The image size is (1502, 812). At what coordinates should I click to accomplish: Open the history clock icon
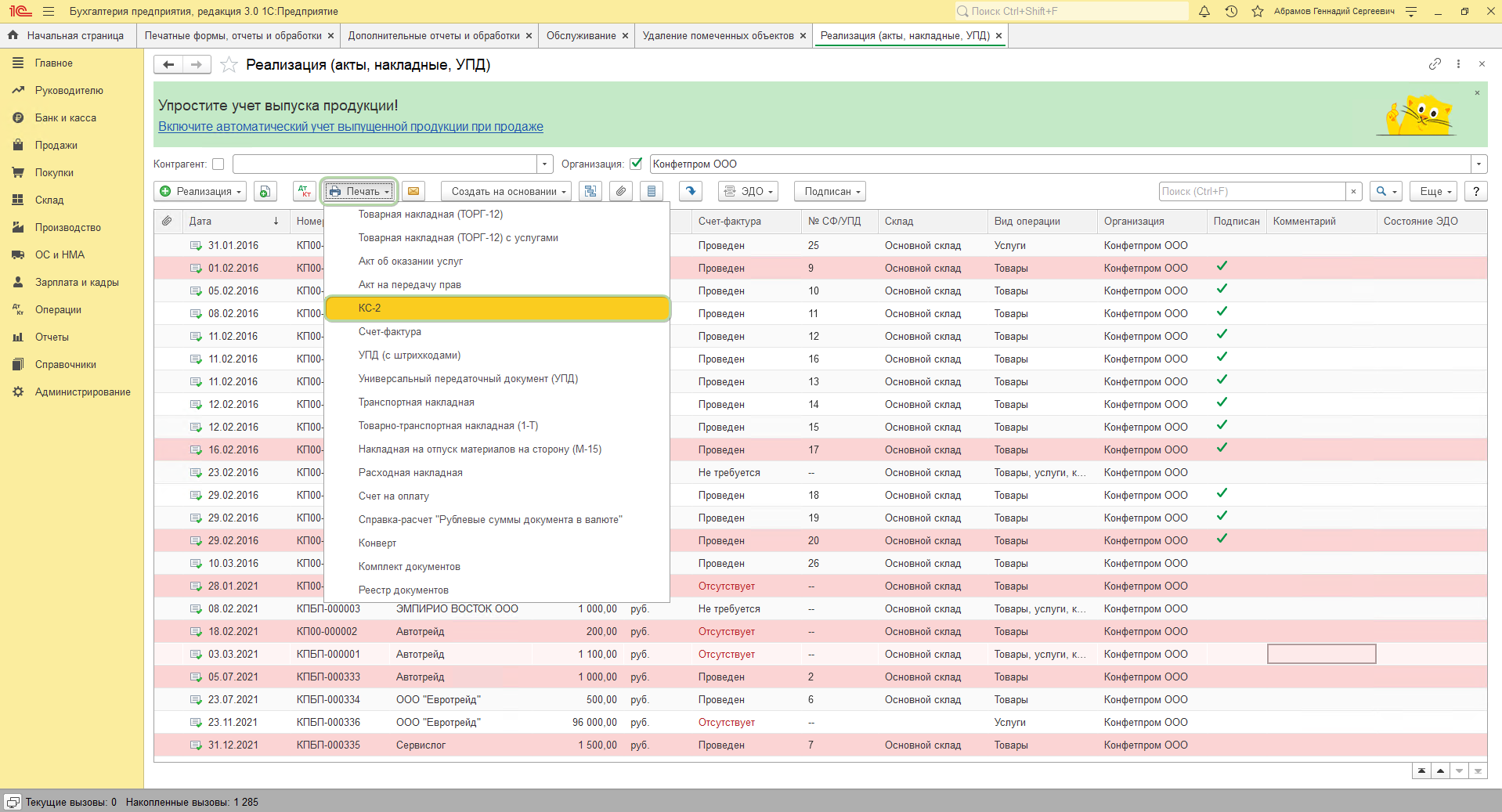click(x=1231, y=12)
